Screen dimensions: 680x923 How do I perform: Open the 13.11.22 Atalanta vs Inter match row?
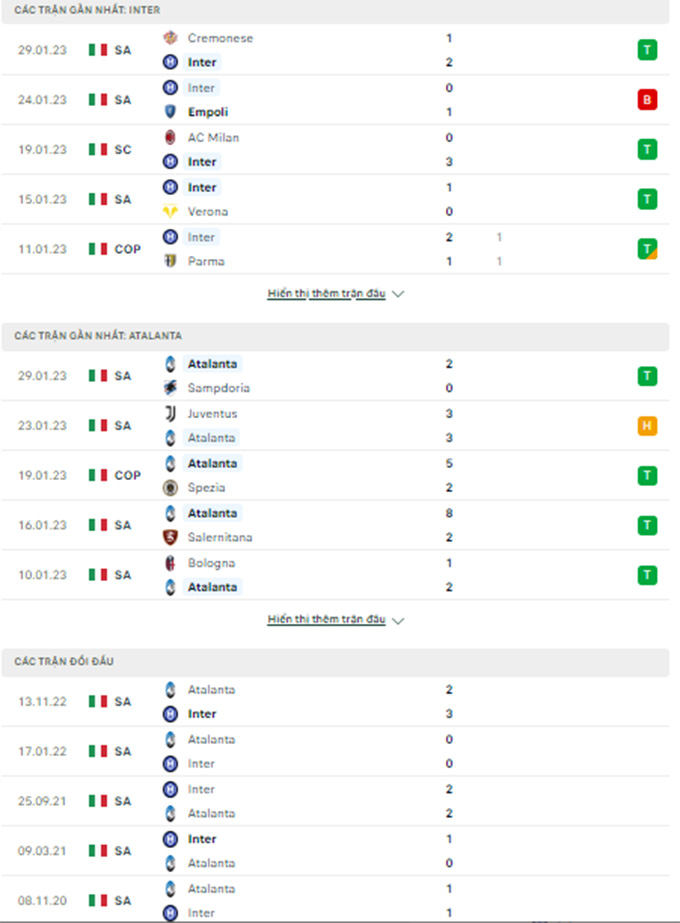335,702
